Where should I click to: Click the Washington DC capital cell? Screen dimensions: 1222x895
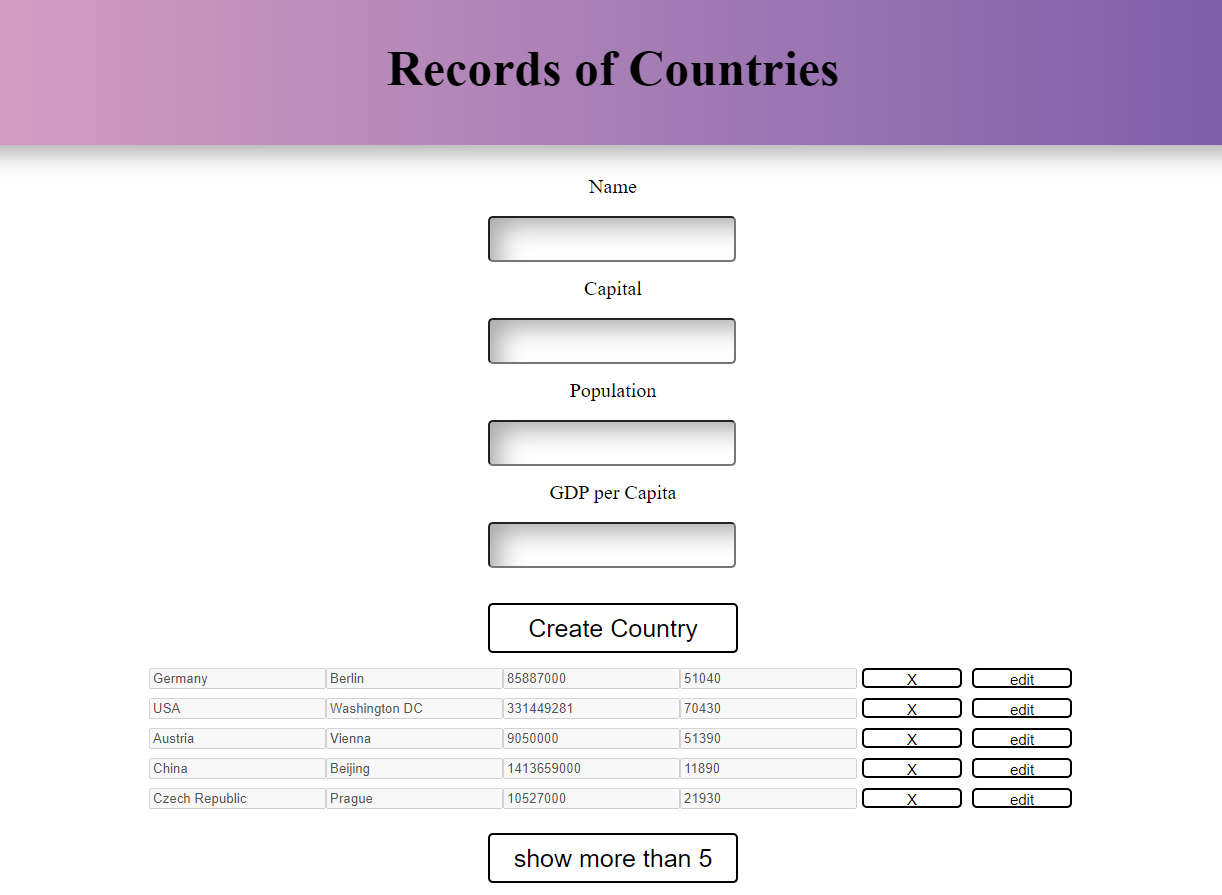pyautogui.click(x=414, y=708)
